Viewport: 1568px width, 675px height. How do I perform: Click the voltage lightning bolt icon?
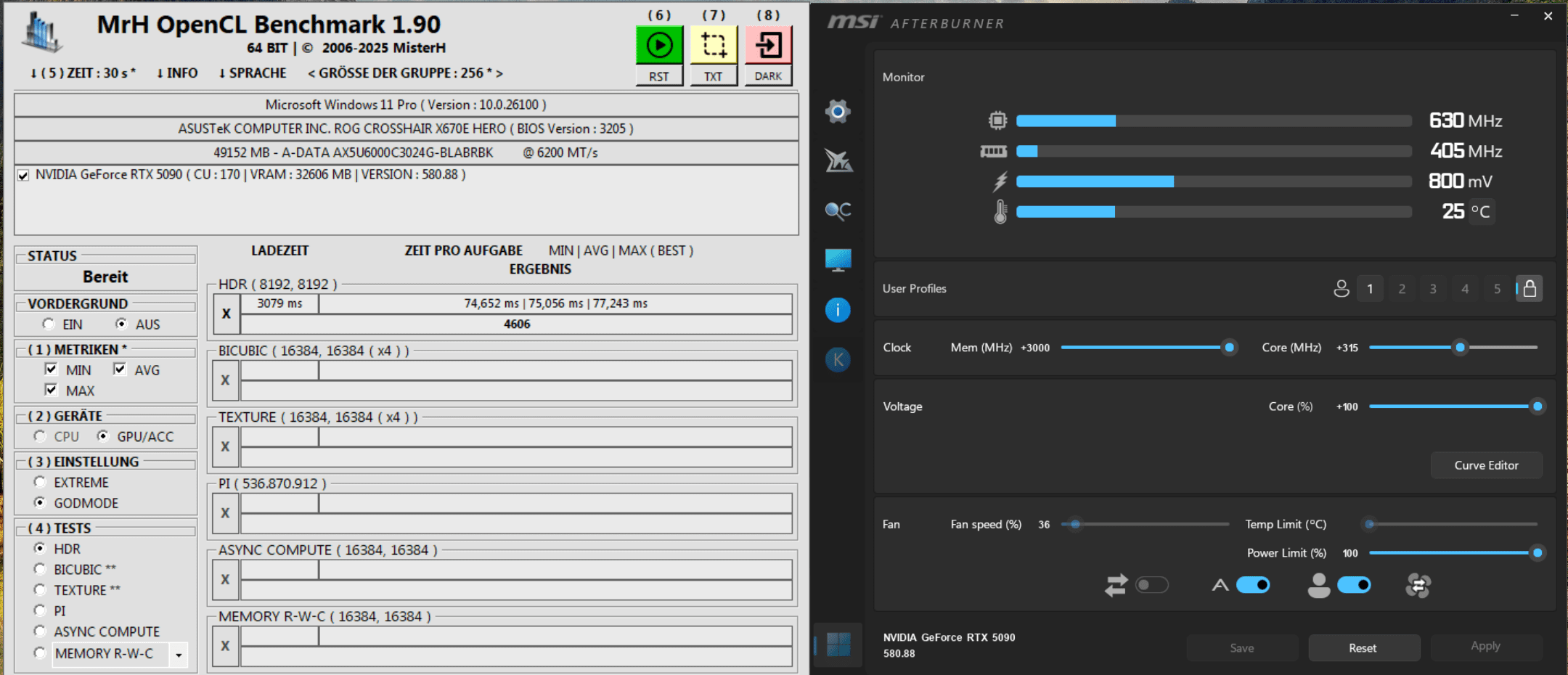pyautogui.click(x=1000, y=181)
